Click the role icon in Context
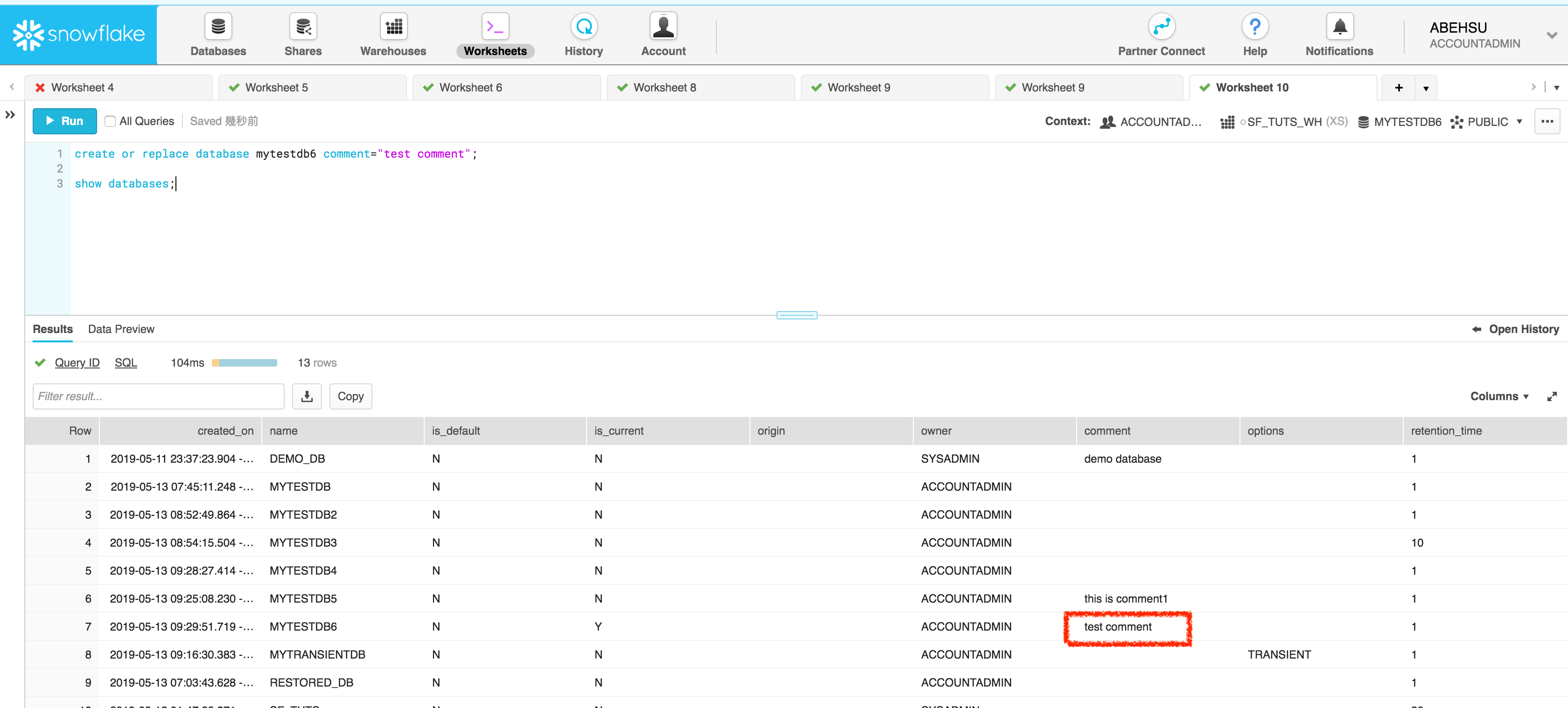Viewport: 1568px width, 708px height. pyautogui.click(x=1108, y=122)
